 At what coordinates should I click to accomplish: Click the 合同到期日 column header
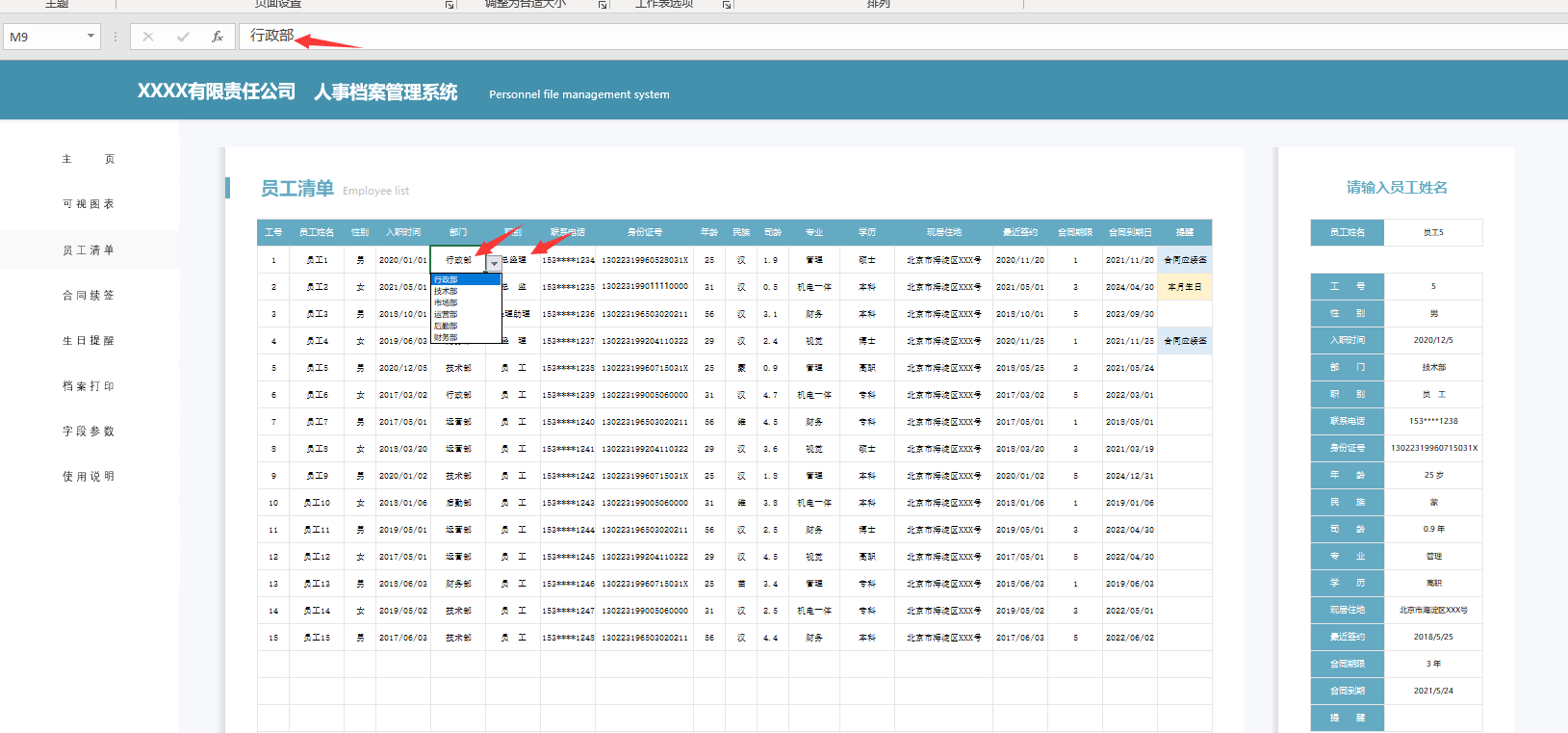1130,232
